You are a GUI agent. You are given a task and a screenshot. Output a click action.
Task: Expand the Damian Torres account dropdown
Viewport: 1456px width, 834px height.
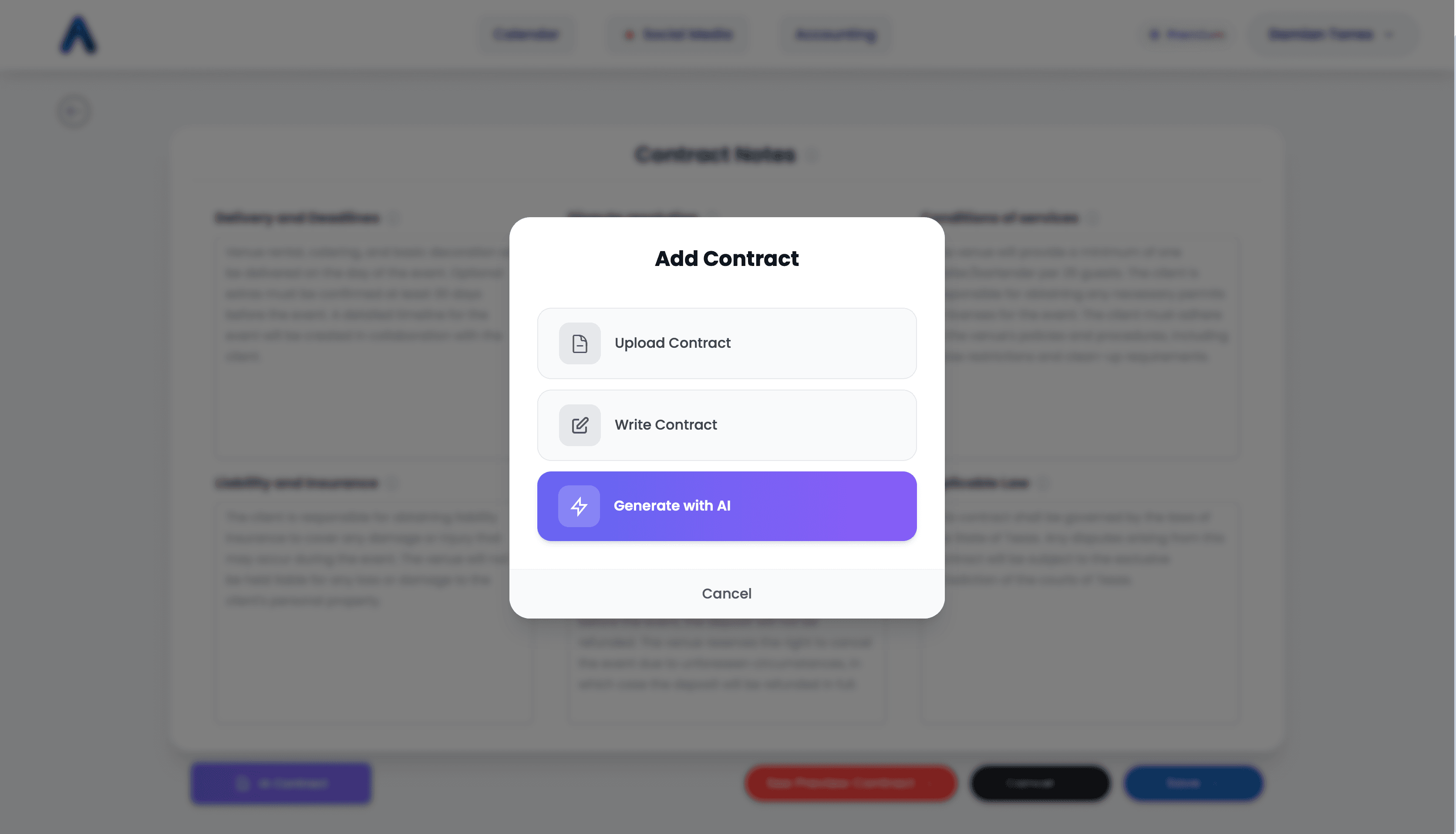pyautogui.click(x=1331, y=35)
